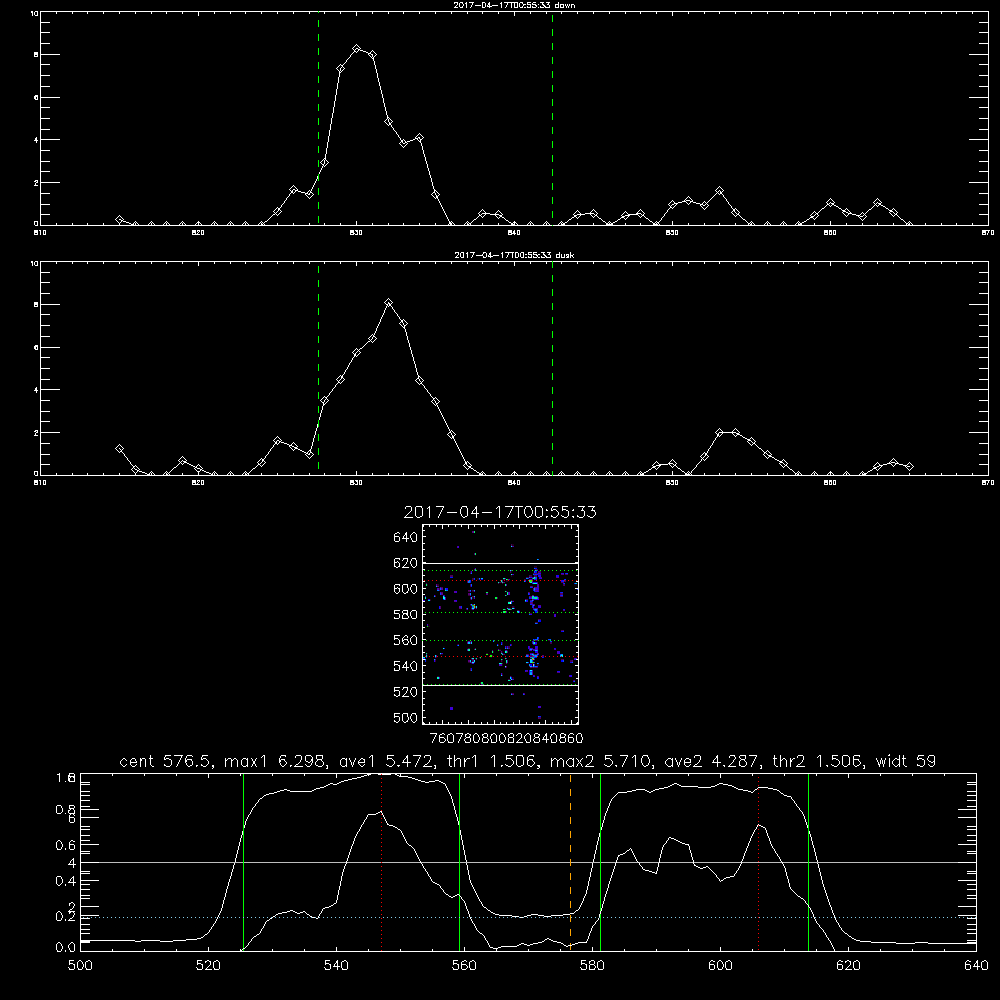The width and height of the screenshot is (1000, 1000).
Task: Click upper red dotted line in image panel
Action: click(501, 580)
